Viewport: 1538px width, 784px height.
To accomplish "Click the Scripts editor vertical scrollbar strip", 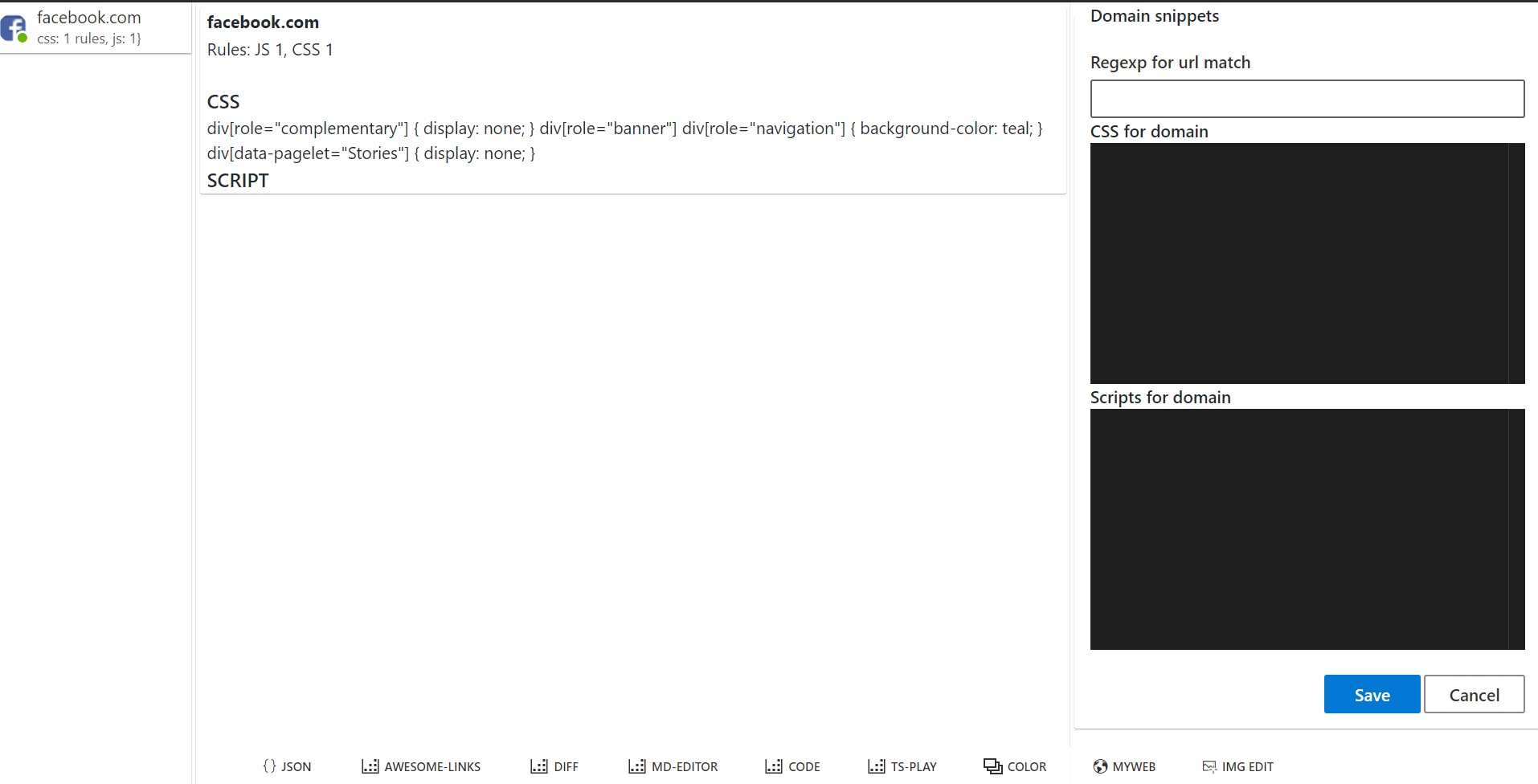I will [1517, 529].
